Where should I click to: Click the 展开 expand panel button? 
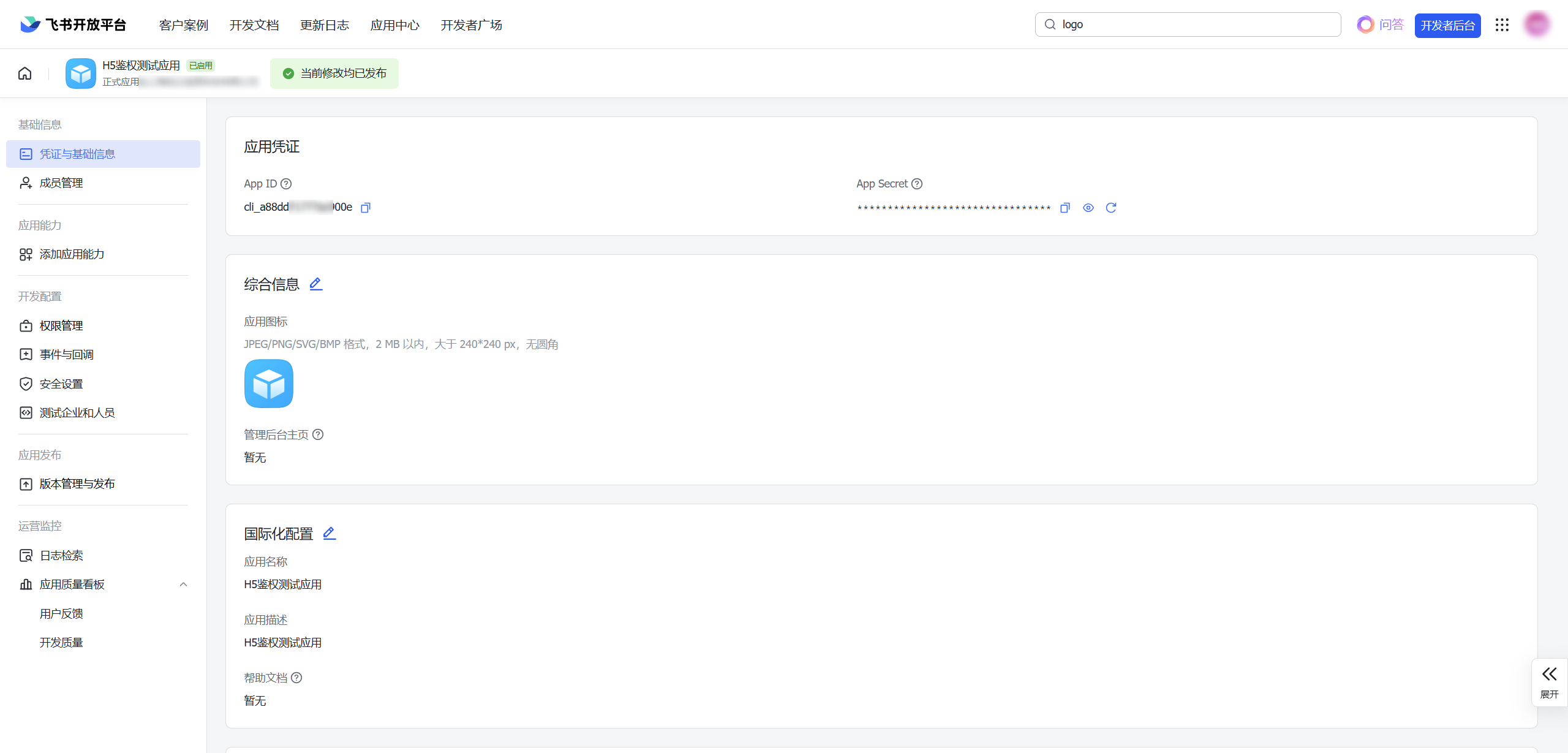click(1550, 683)
